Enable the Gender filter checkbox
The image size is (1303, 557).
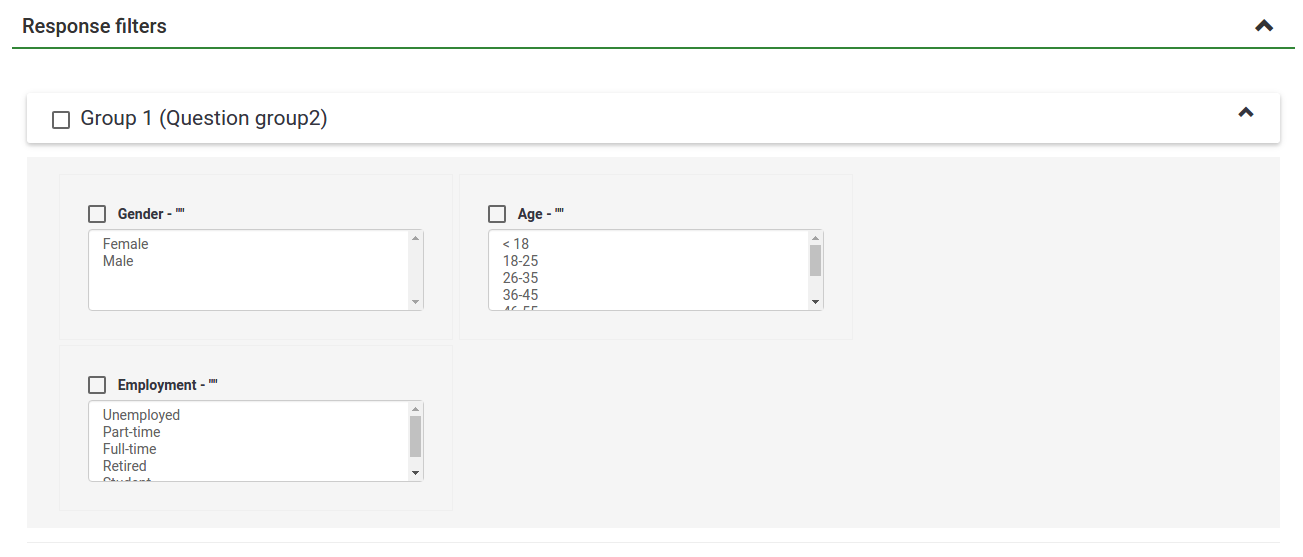[x=97, y=214]
